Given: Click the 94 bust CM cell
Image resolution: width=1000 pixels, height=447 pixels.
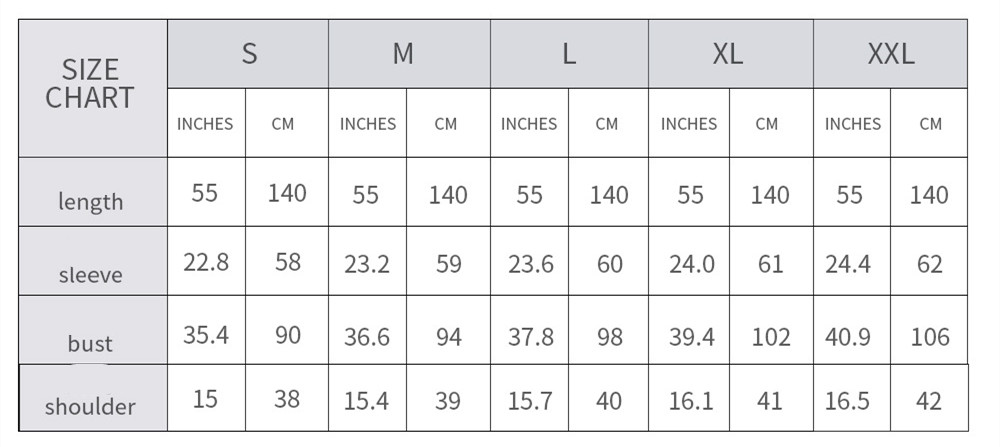Looking at the screenshot, I should [x=448, y=330].
